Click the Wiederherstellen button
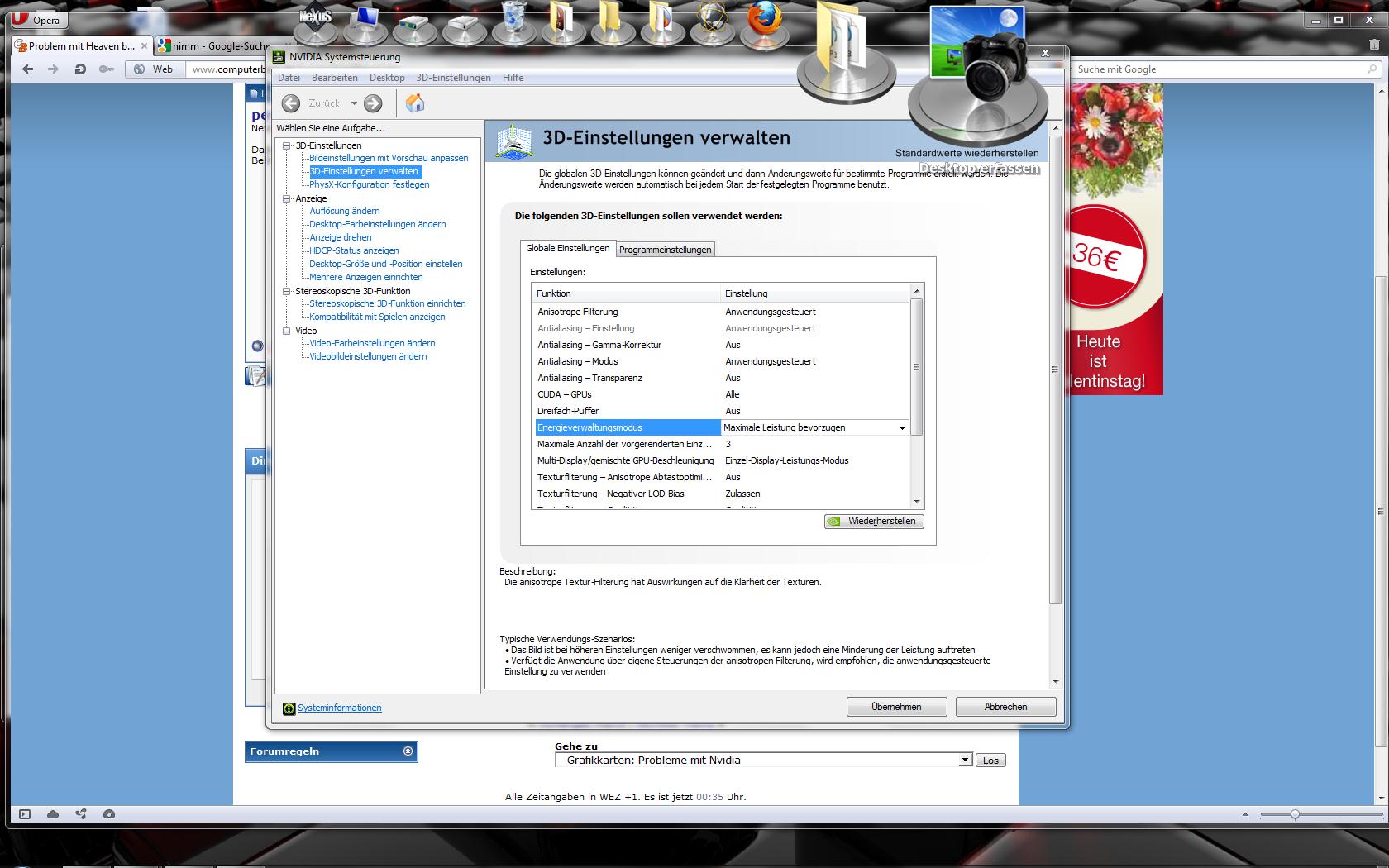Screen dimensions: 1389x868 click(874, 522)
